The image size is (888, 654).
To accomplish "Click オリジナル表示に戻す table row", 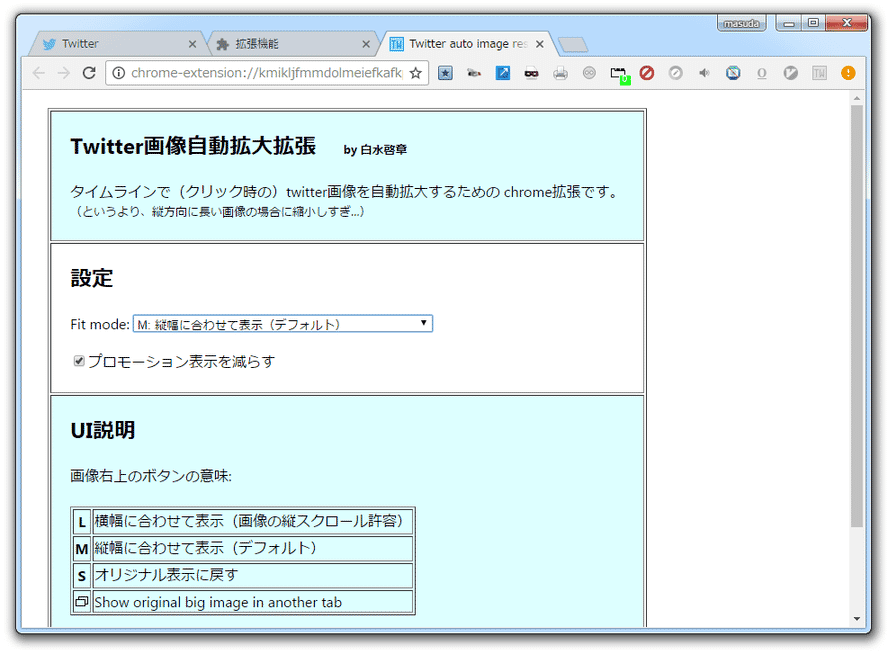I will pyautogui.click(x=253, y=576).
